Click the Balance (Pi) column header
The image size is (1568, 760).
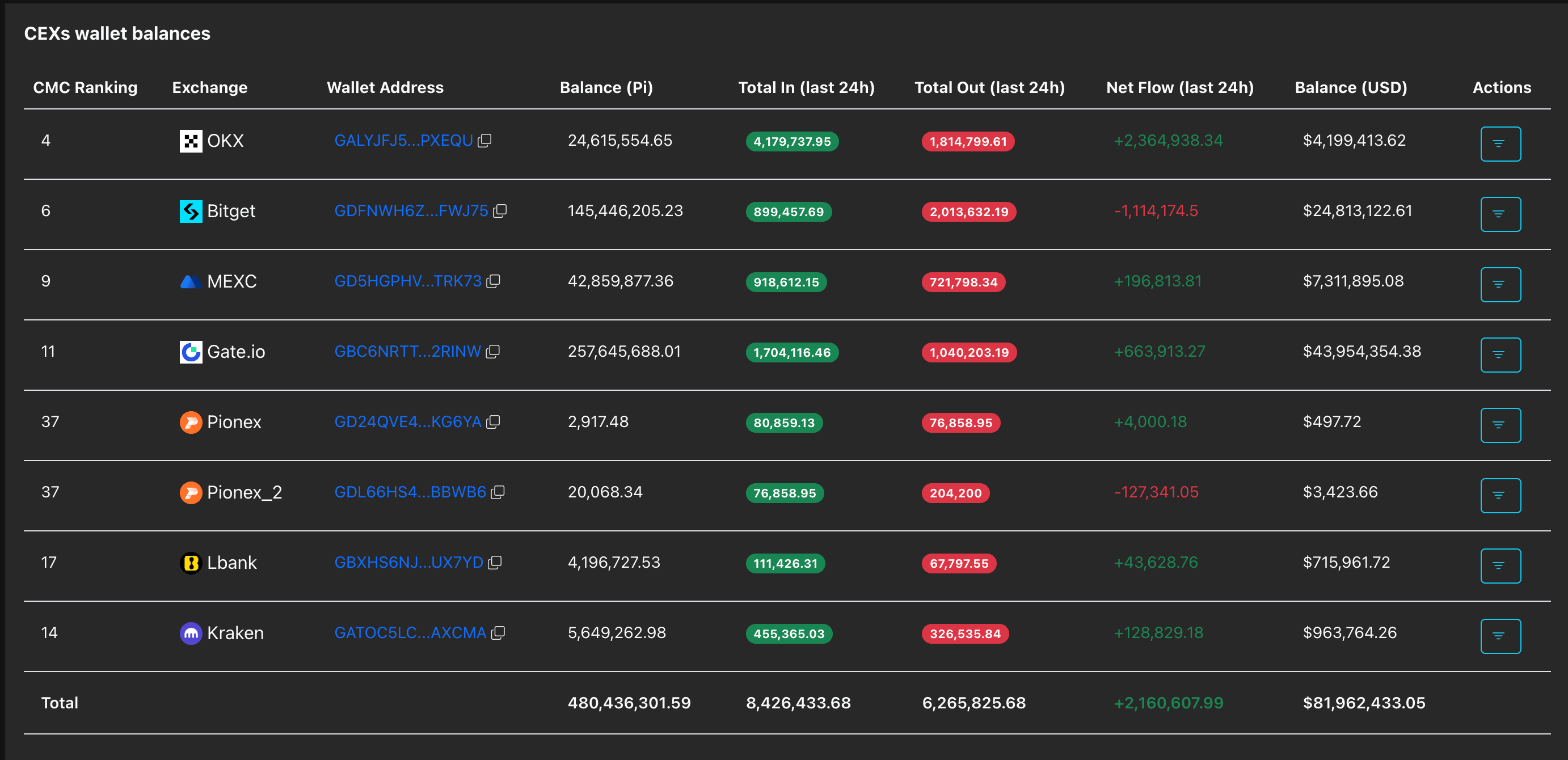[x=606, y=87]
